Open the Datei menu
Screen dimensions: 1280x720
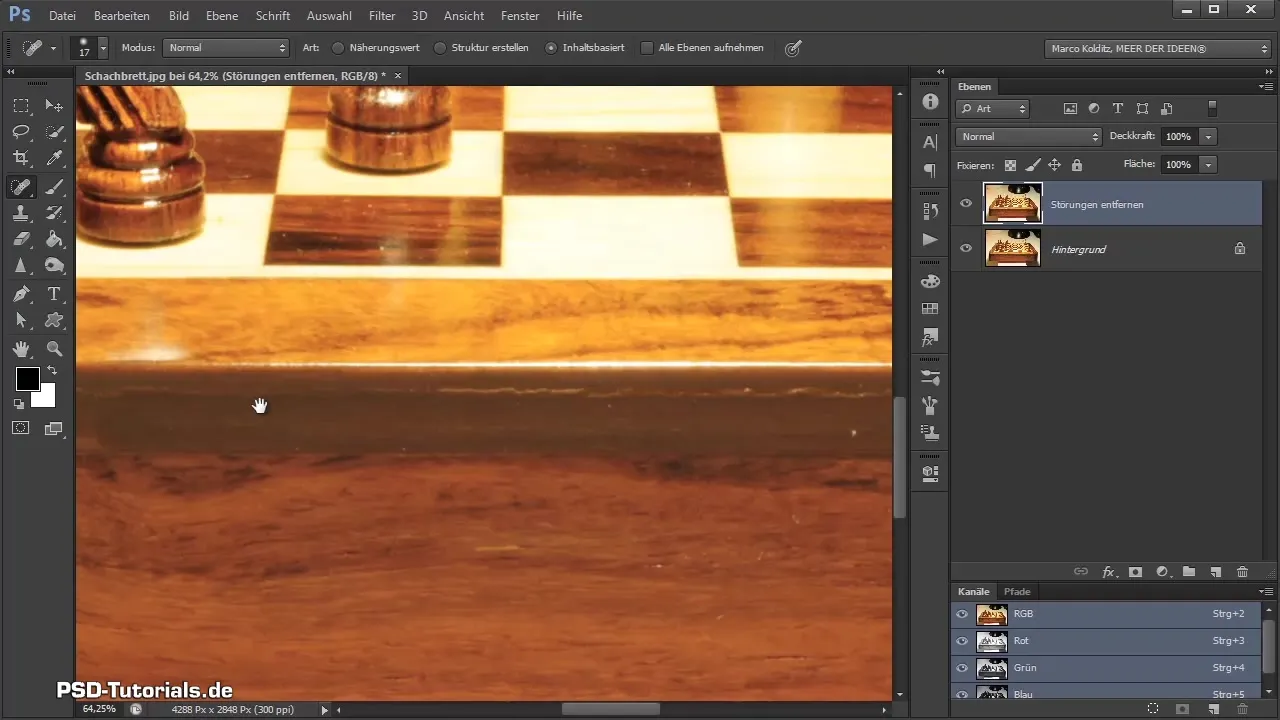(62, 16)
